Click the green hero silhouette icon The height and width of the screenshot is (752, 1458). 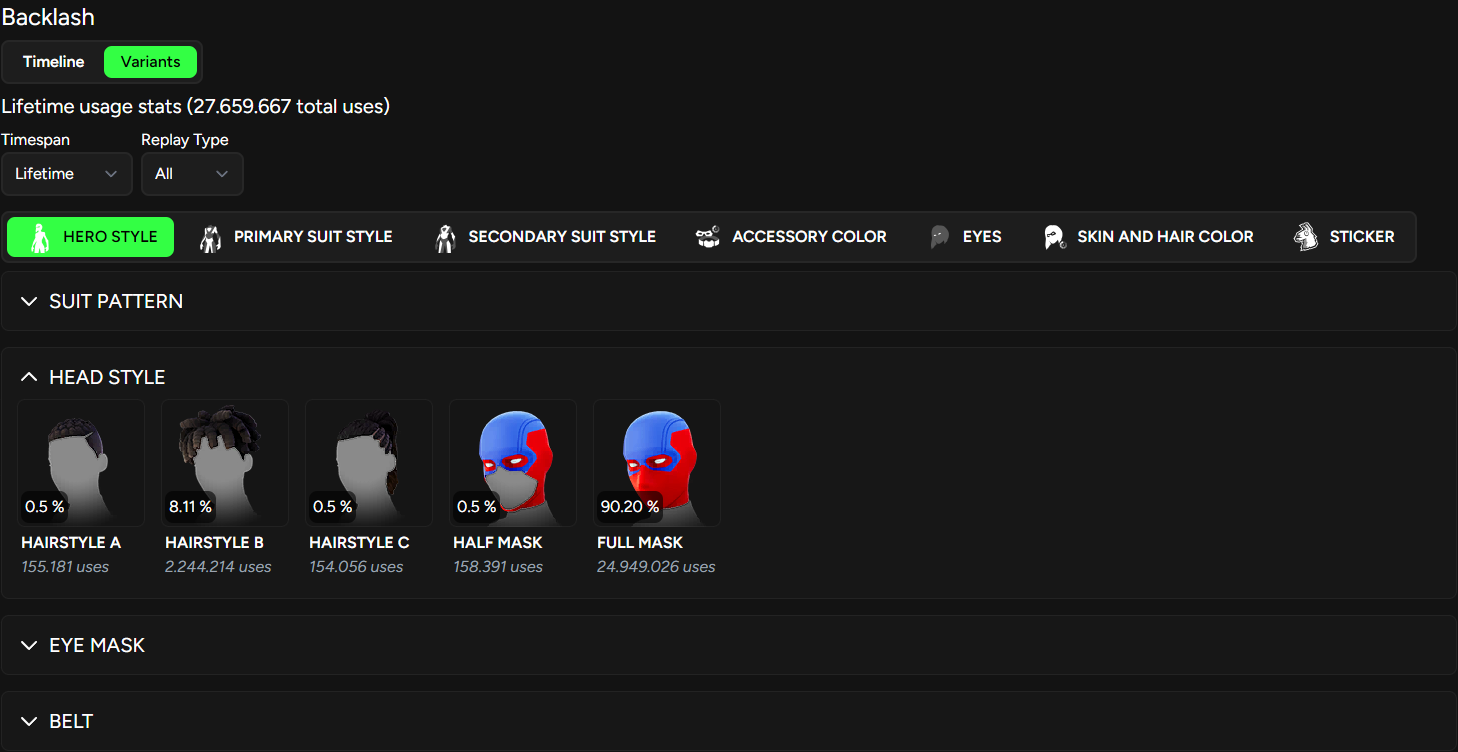point(40,236)
